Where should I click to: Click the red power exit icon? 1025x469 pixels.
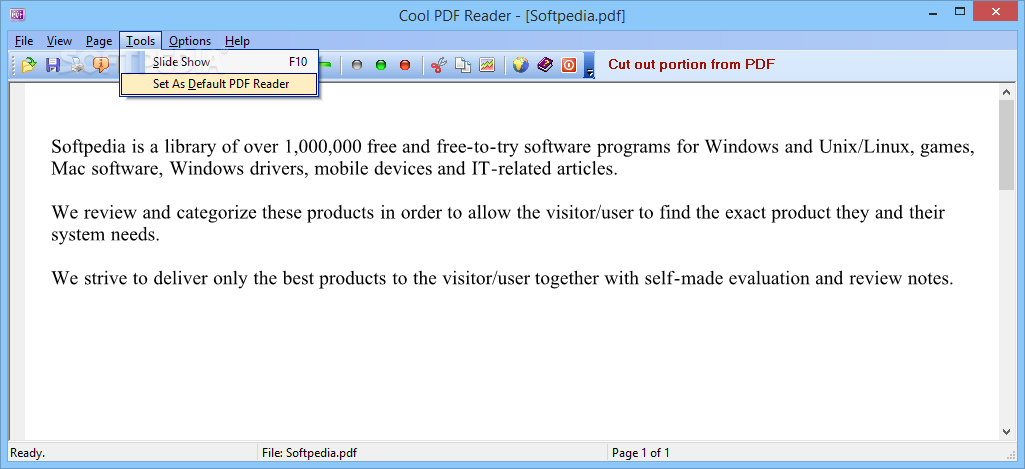[569, 65]
